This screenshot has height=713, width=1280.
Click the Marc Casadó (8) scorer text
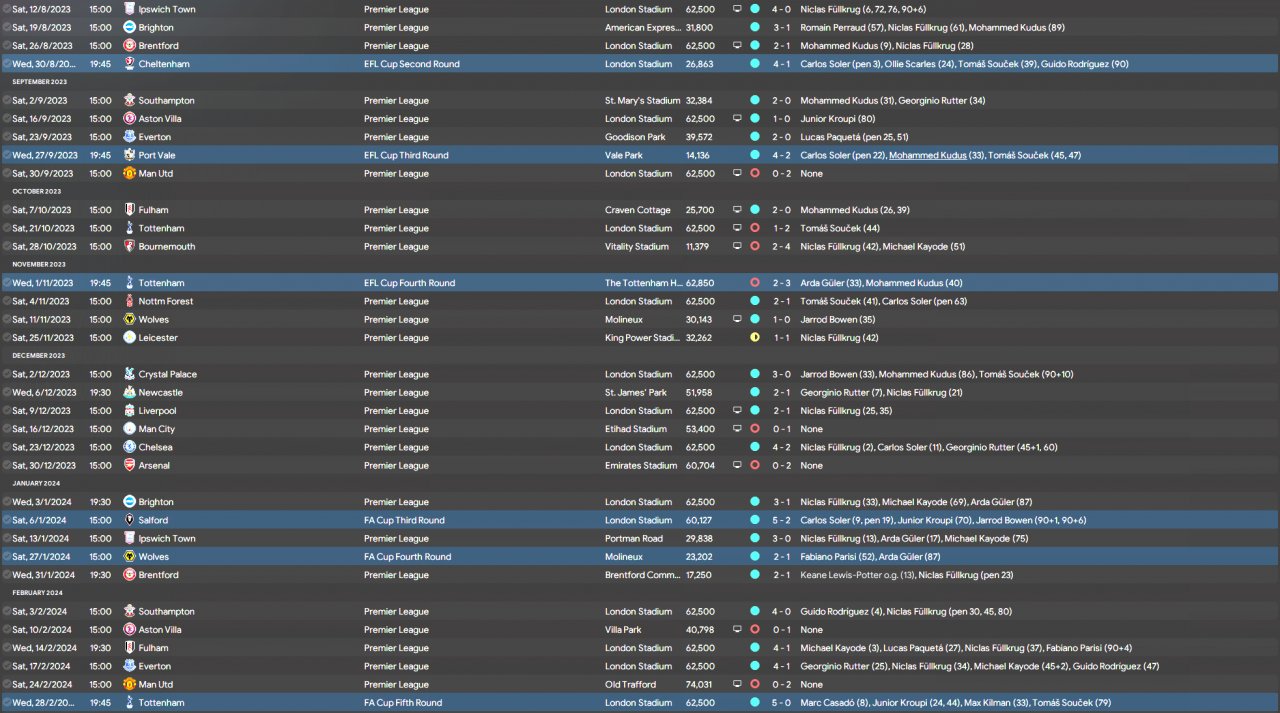click(835, 703)
